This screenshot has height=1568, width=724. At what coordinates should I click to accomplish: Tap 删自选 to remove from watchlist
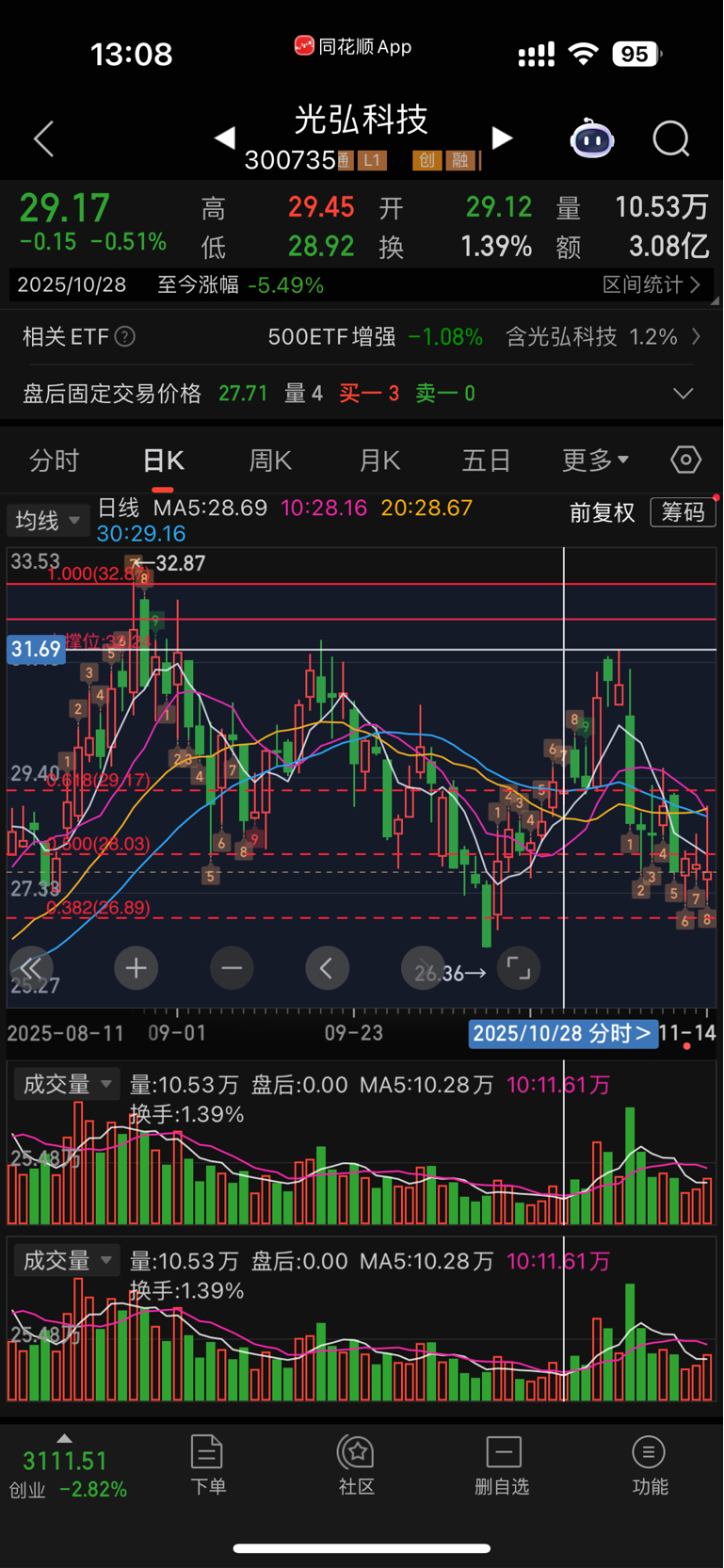point(503,1465)
